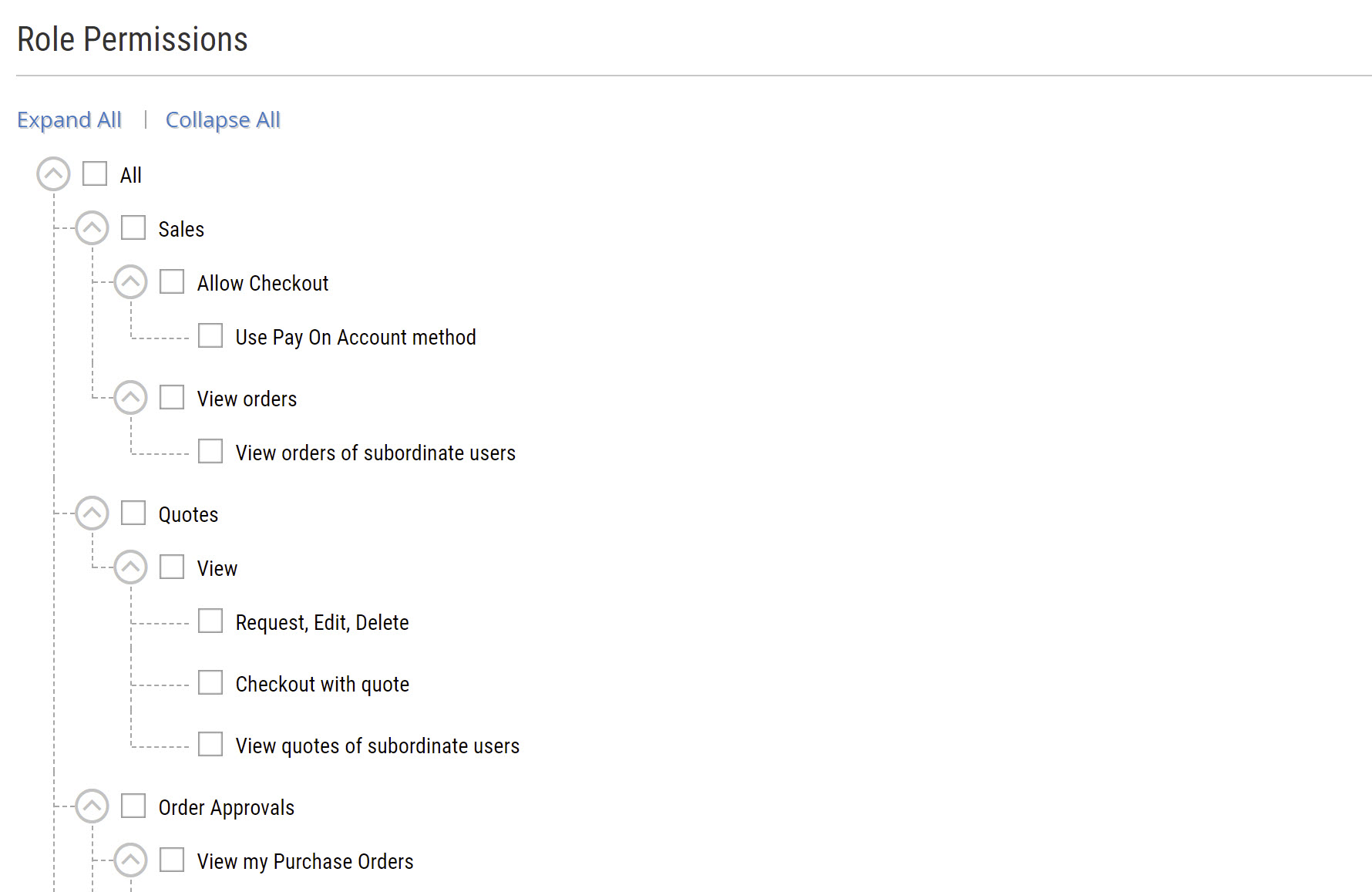Viewport: 1372px width, 892px height.
Task: Collapse the View my Purchase Orders node
Action: [x=130, y=860]
